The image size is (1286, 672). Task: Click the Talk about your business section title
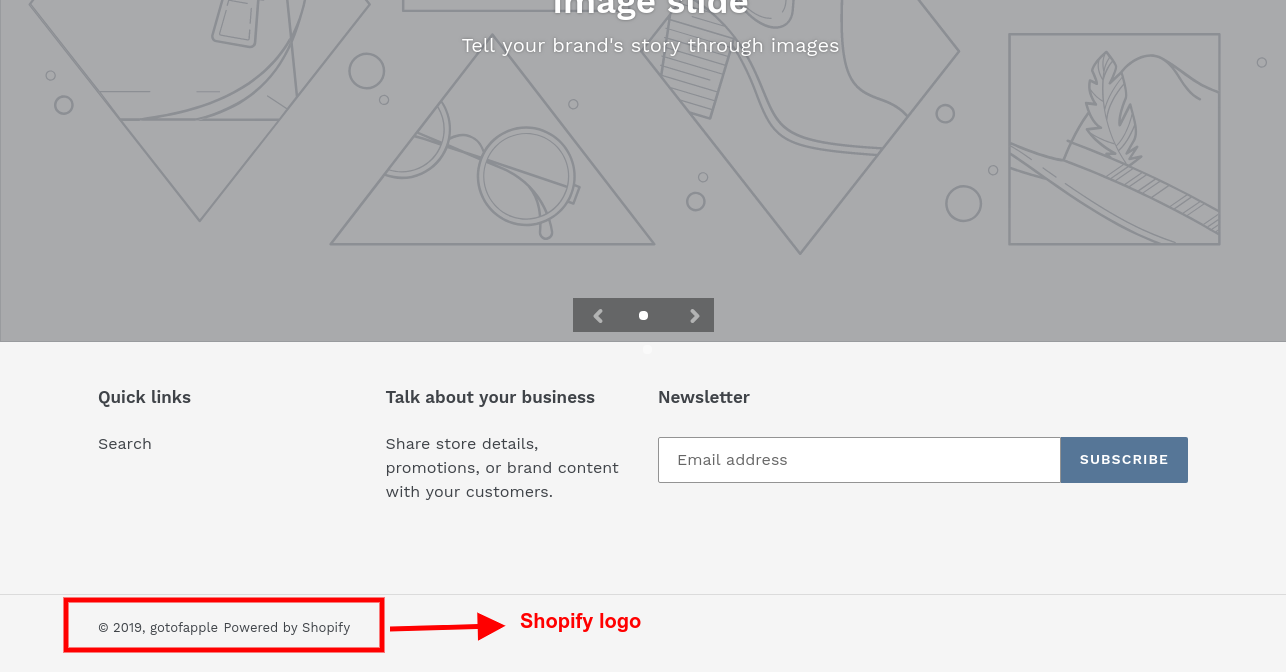490,397
